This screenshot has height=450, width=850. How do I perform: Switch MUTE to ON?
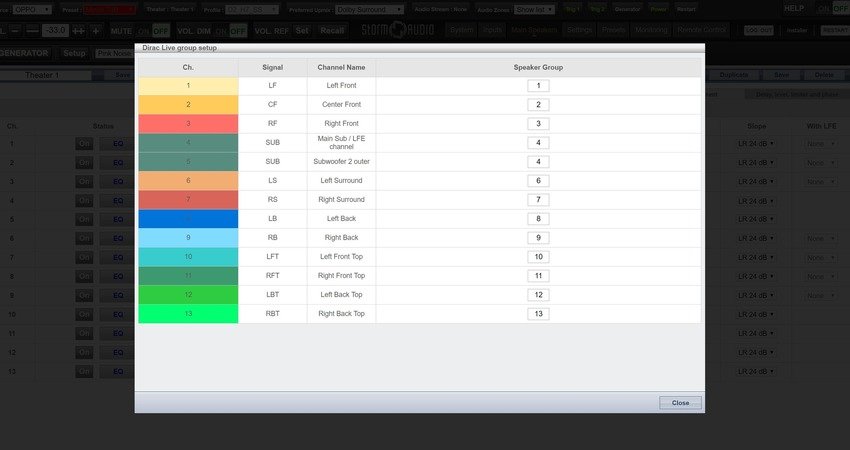[x=143, y=31]
